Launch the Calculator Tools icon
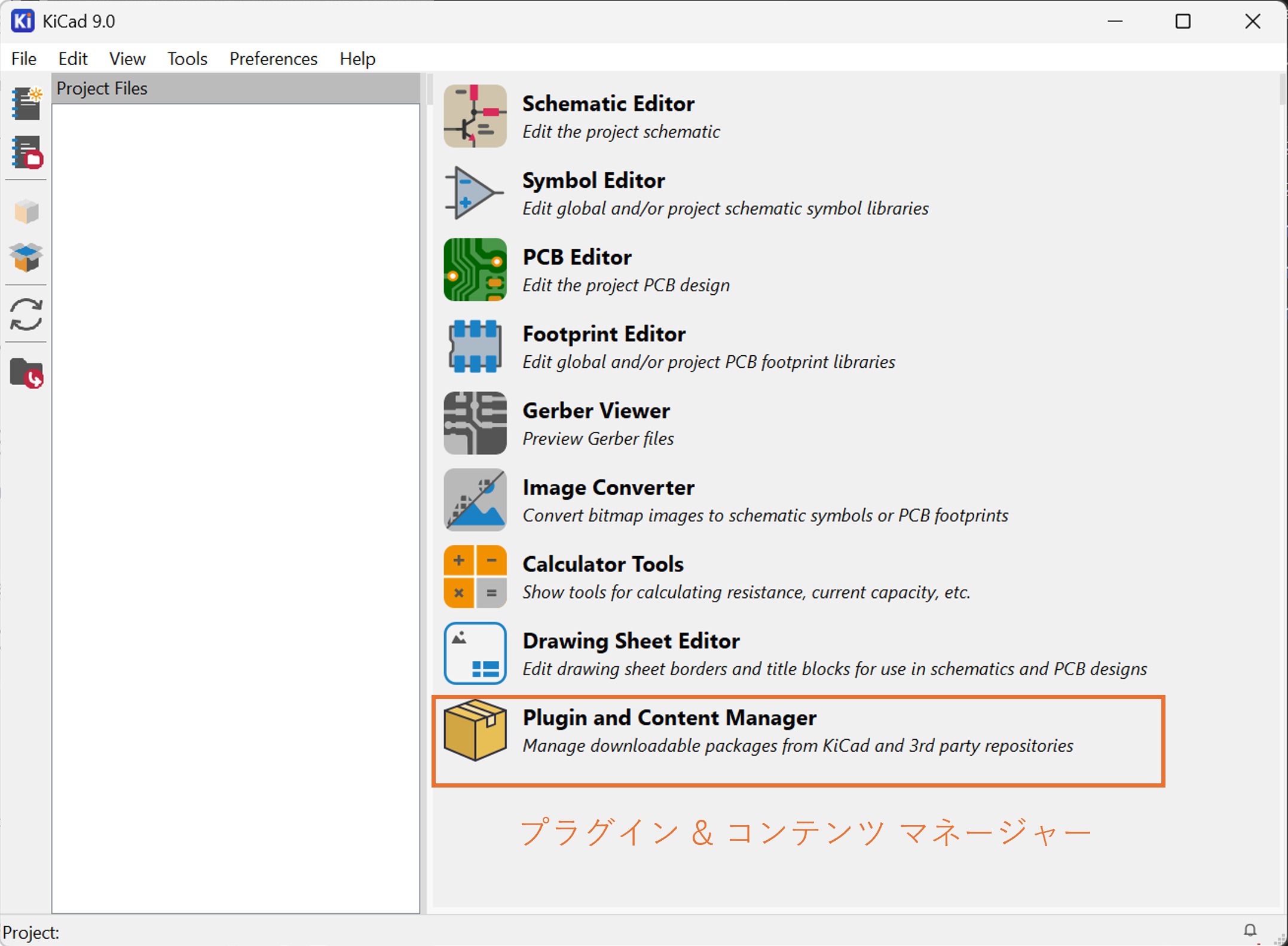Screen dimensions: 1288x946 coord(475,576)
